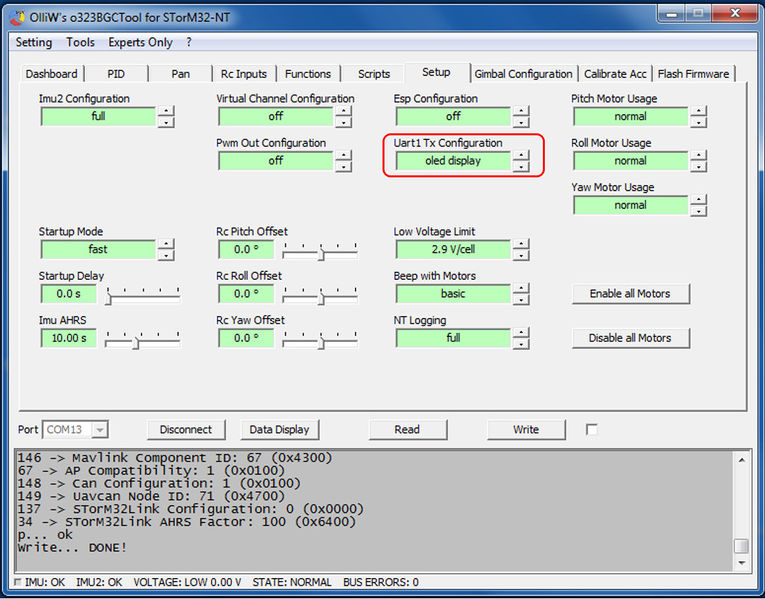Click up arrow for NT Logging

click(x=520, y=332)
